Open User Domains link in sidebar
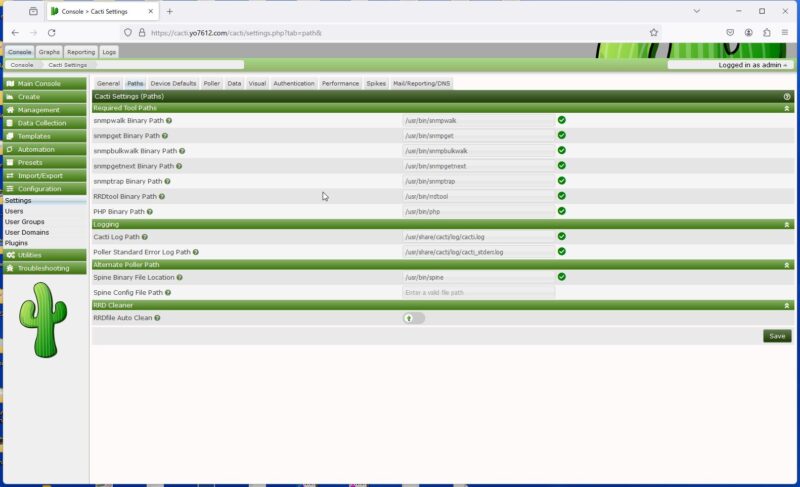This screenshot has height=487, width=800. point(27,233)
